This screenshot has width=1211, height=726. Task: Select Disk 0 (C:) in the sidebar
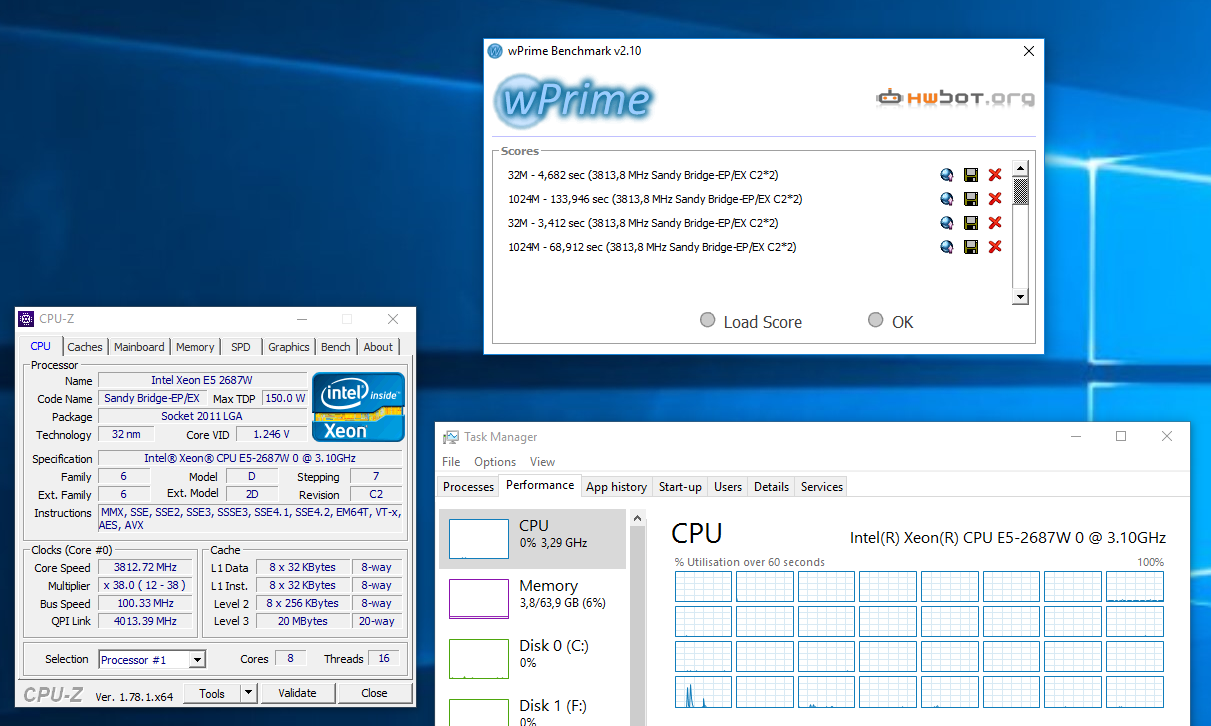click(x=533, y=659)
